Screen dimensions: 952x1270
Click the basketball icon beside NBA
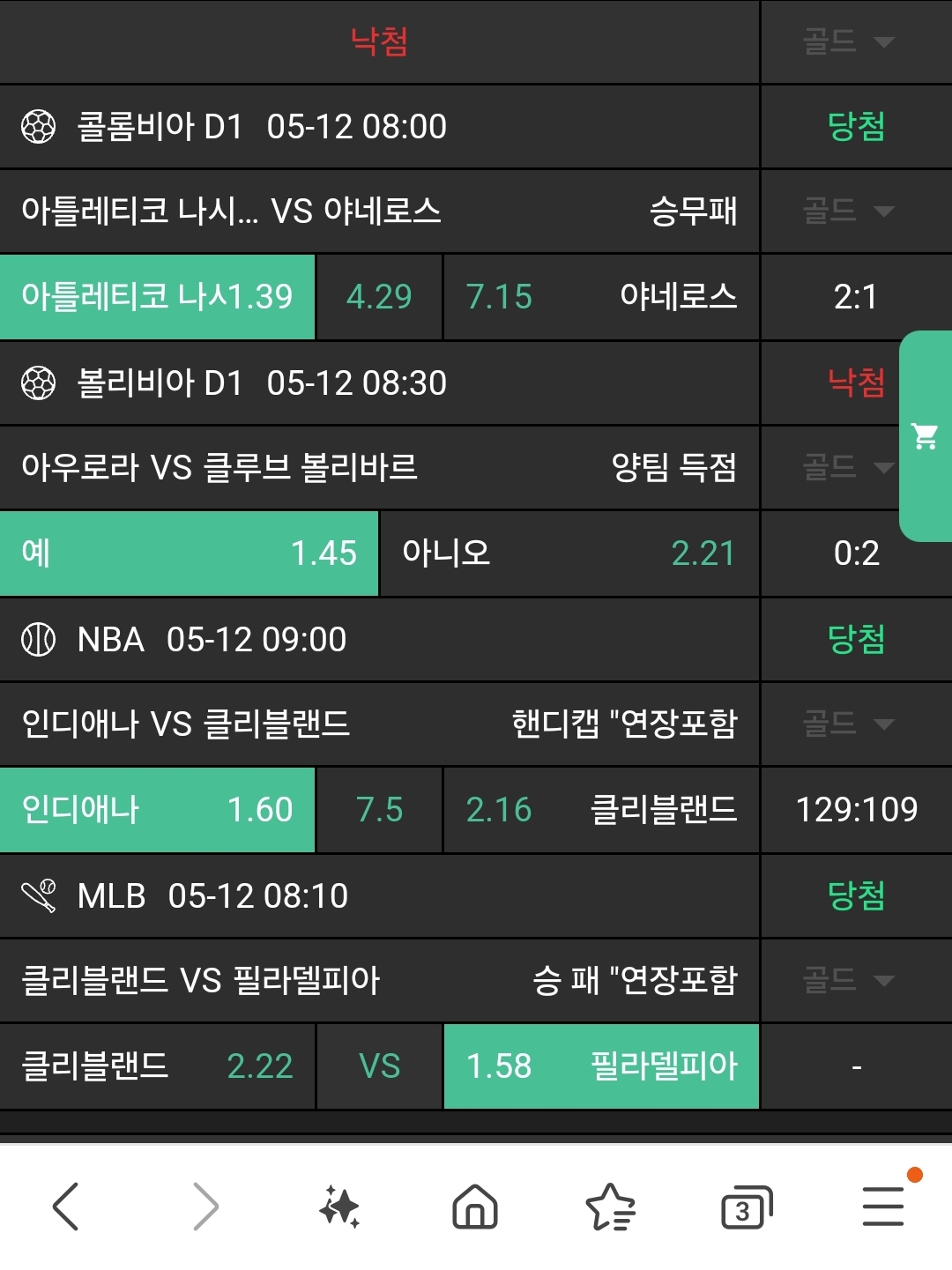coord(39,640)
